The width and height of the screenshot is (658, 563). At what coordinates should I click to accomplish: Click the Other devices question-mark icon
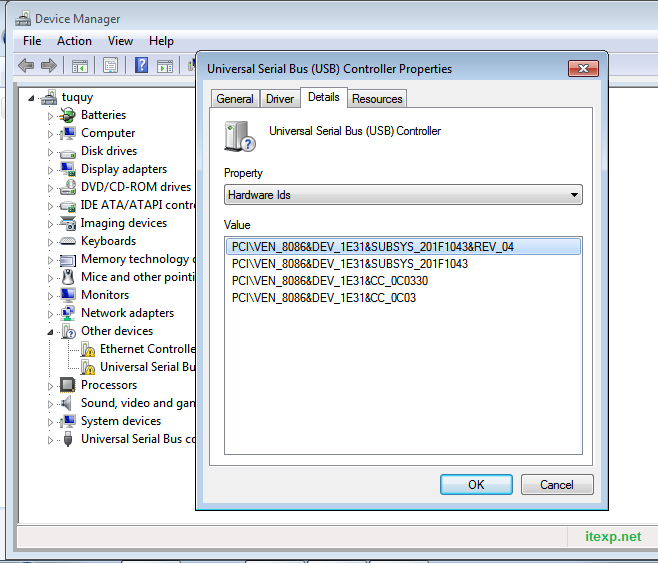coord(68,331)
